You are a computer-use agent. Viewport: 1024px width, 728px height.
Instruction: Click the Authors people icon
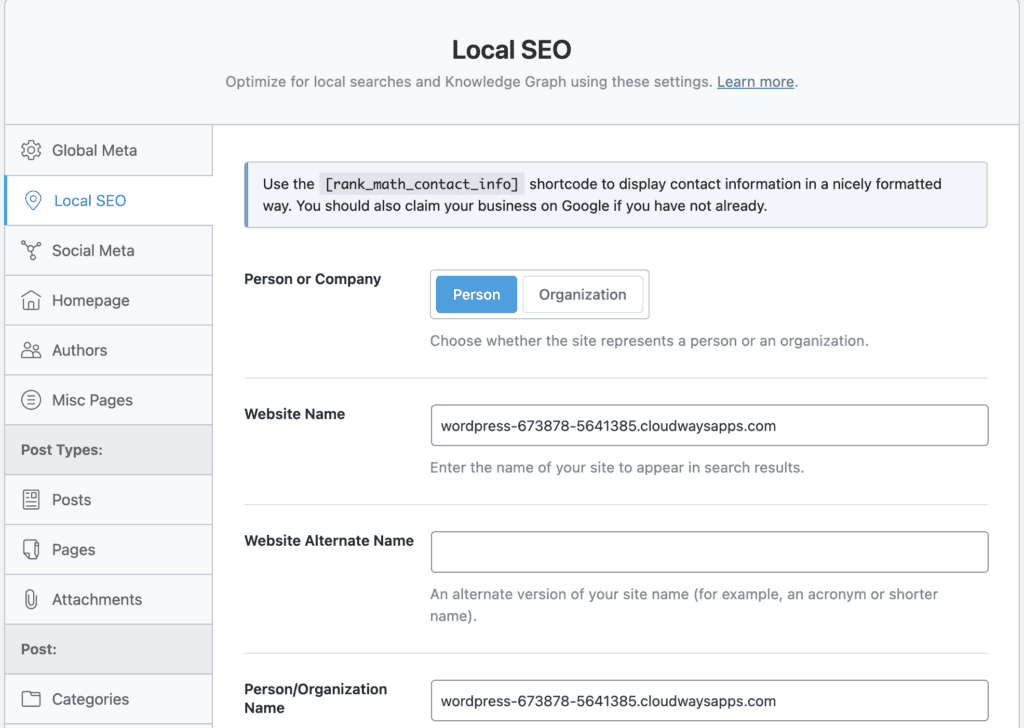(x=31, y=350)
